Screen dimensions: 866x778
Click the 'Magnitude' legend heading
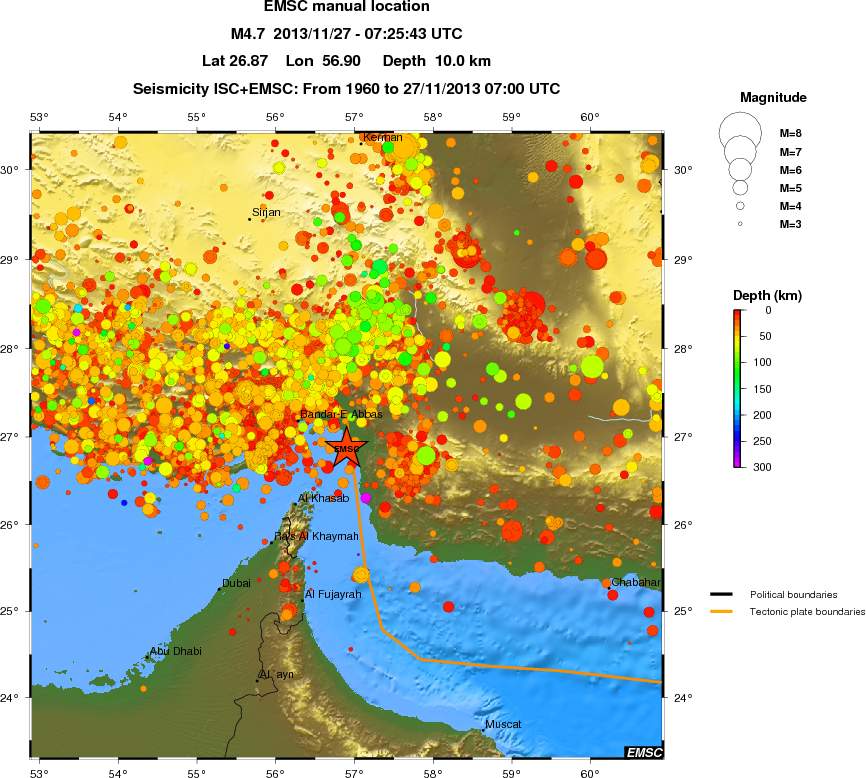click(x=773, y=98)
